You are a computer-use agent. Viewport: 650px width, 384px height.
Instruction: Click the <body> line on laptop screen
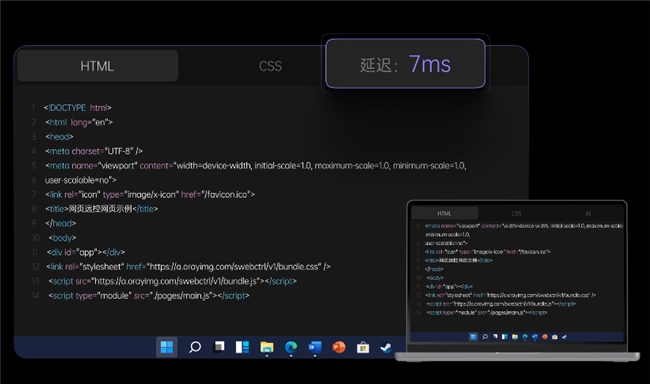(435, 278)
